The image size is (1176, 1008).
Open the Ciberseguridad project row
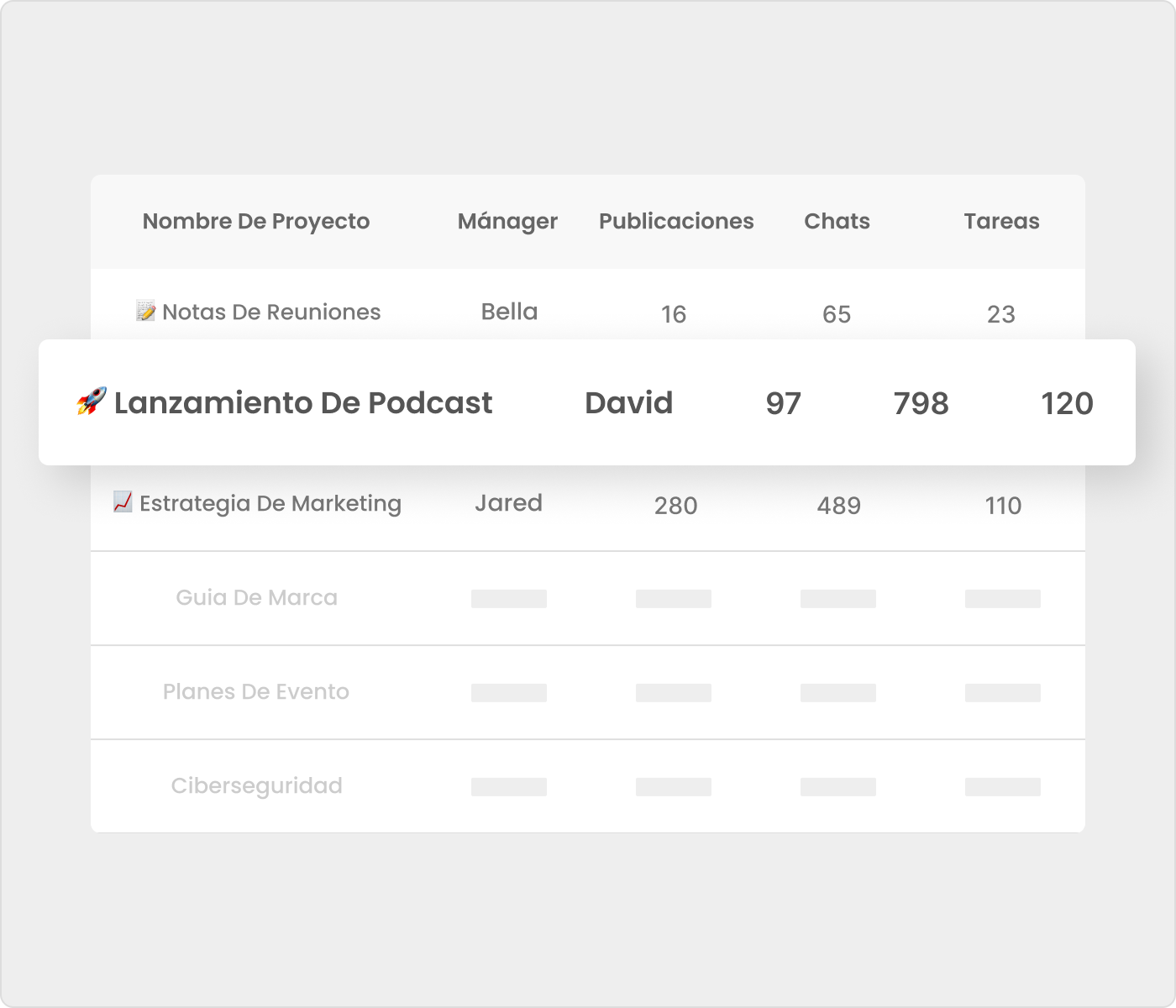tap(256, 785)
